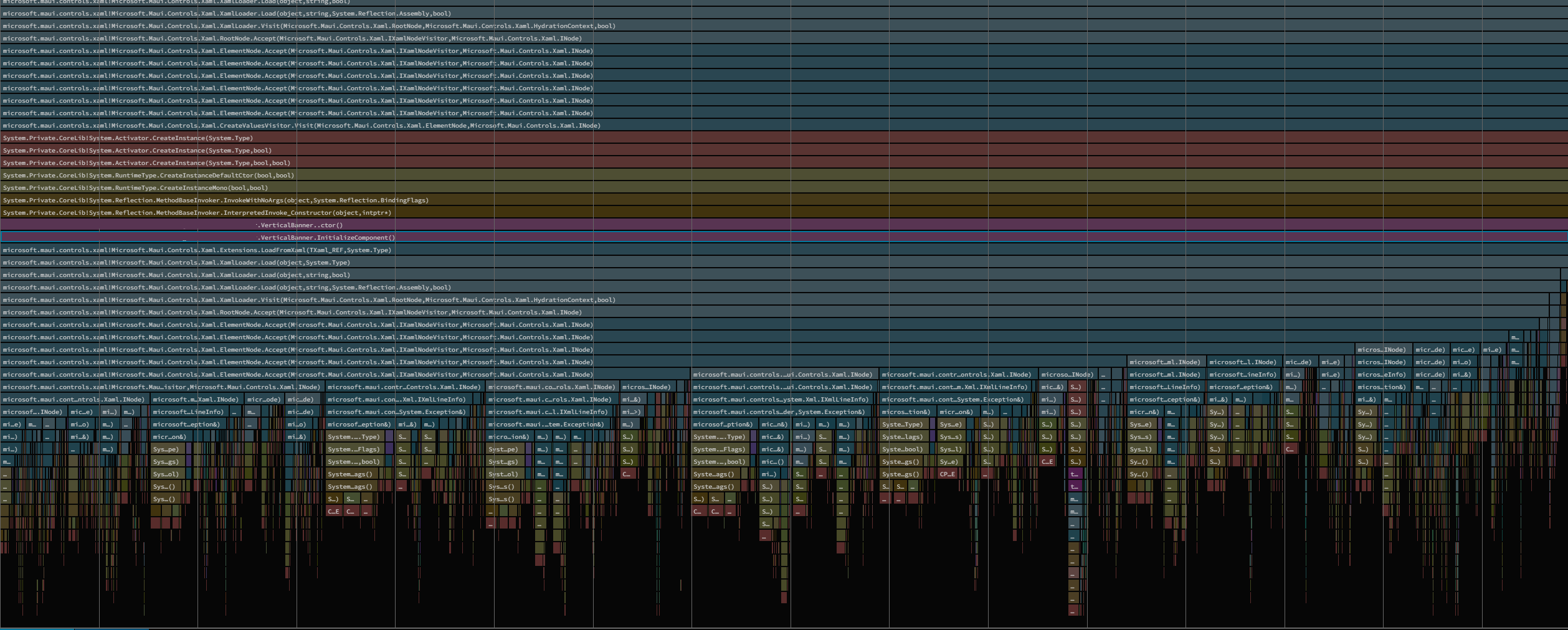Click the MethodBaseInvoker.InterpretedInvoke_Constructor frame
This screenshot has height=630, width=1568.
tap(784, 212)
